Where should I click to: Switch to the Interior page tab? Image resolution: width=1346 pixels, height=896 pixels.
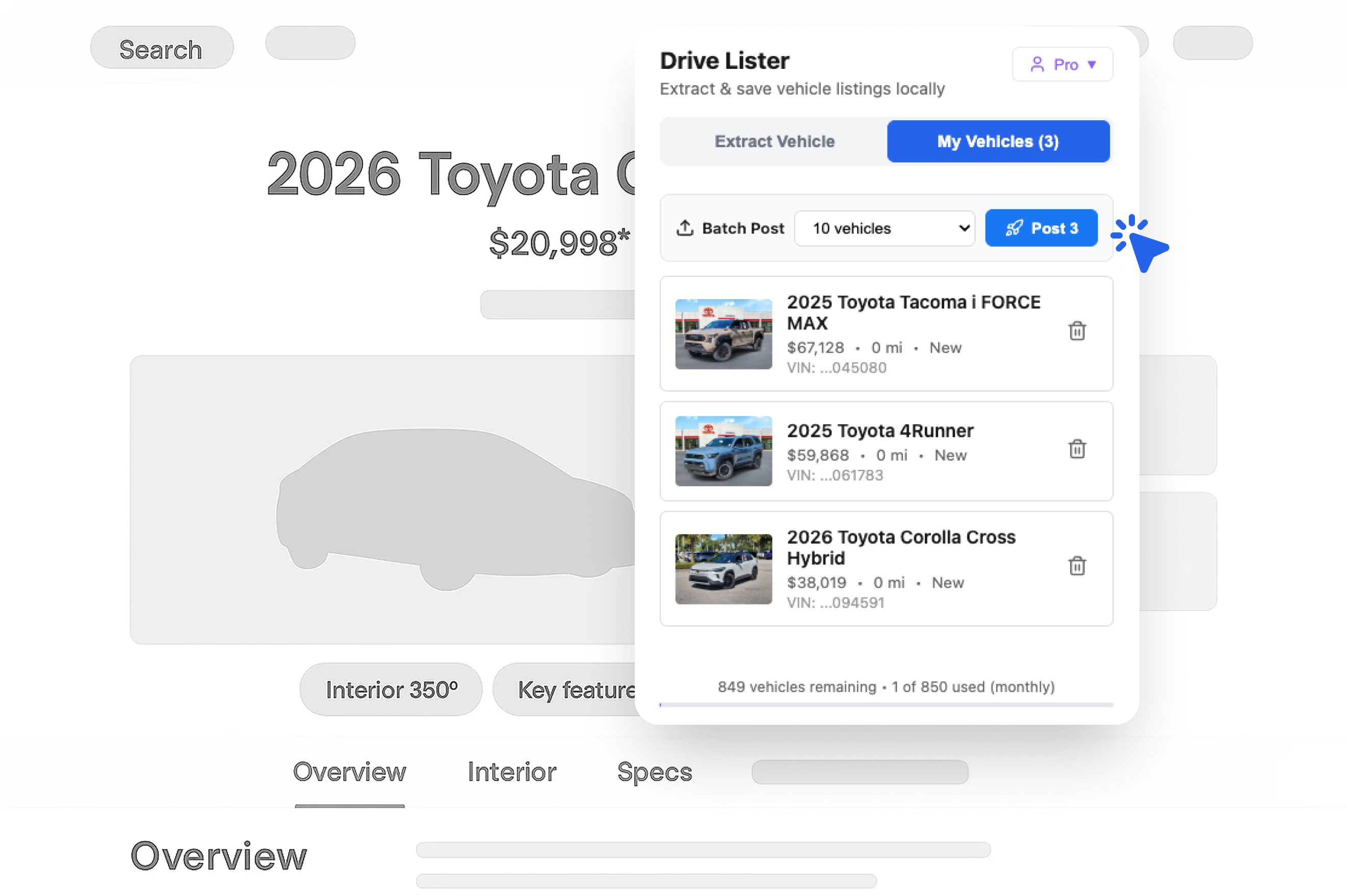pyautogui.click(x=511, y=772)
